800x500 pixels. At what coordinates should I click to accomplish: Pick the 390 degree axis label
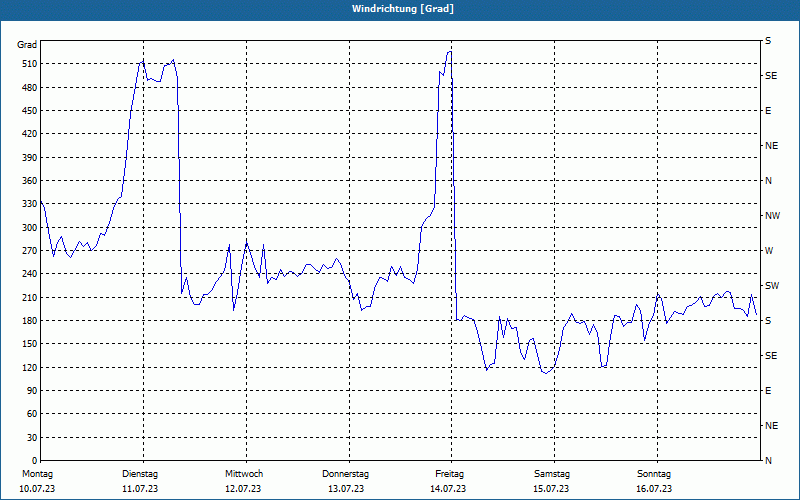tap(29, 158)
